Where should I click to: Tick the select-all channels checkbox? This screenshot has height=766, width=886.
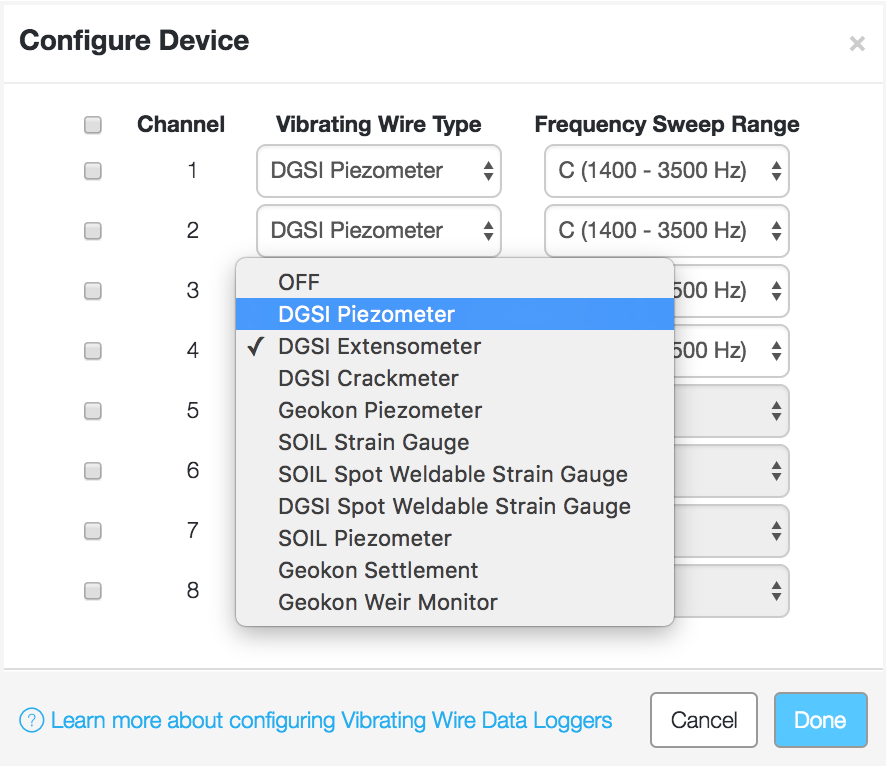93,124
